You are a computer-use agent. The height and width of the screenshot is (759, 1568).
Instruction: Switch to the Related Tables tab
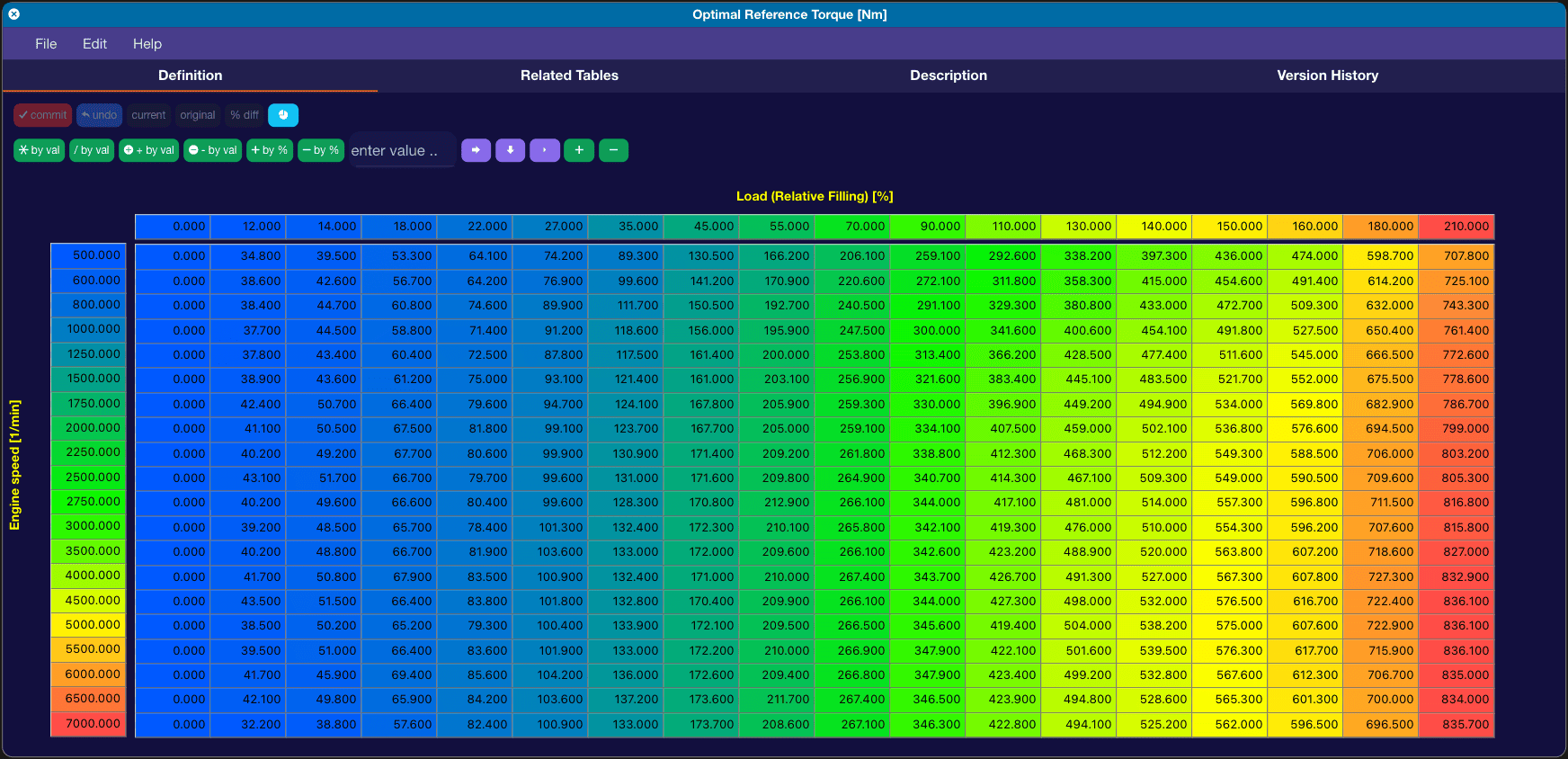pos(569,76)
